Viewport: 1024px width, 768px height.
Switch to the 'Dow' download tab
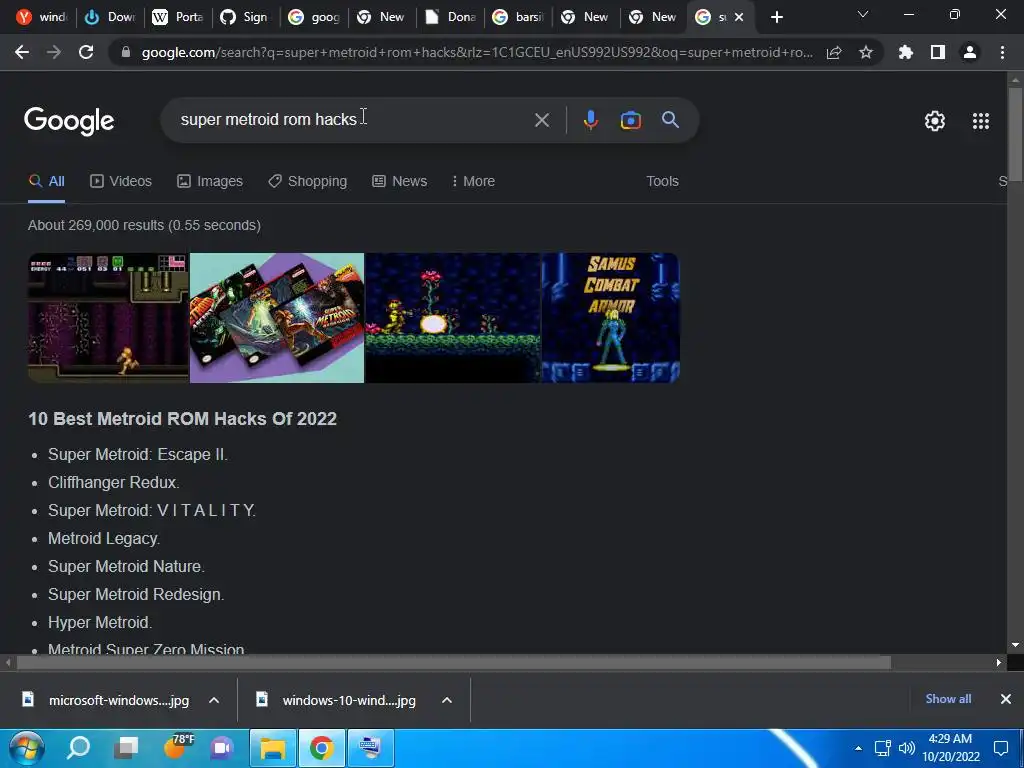coord(110,17)
